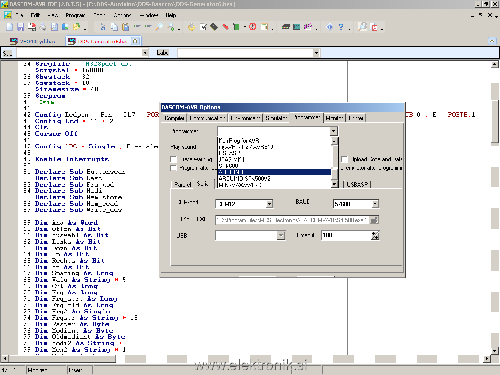Select the highlighted ARDUINO programmer entry
500x375 pixels.
click(x=274, y=172)
